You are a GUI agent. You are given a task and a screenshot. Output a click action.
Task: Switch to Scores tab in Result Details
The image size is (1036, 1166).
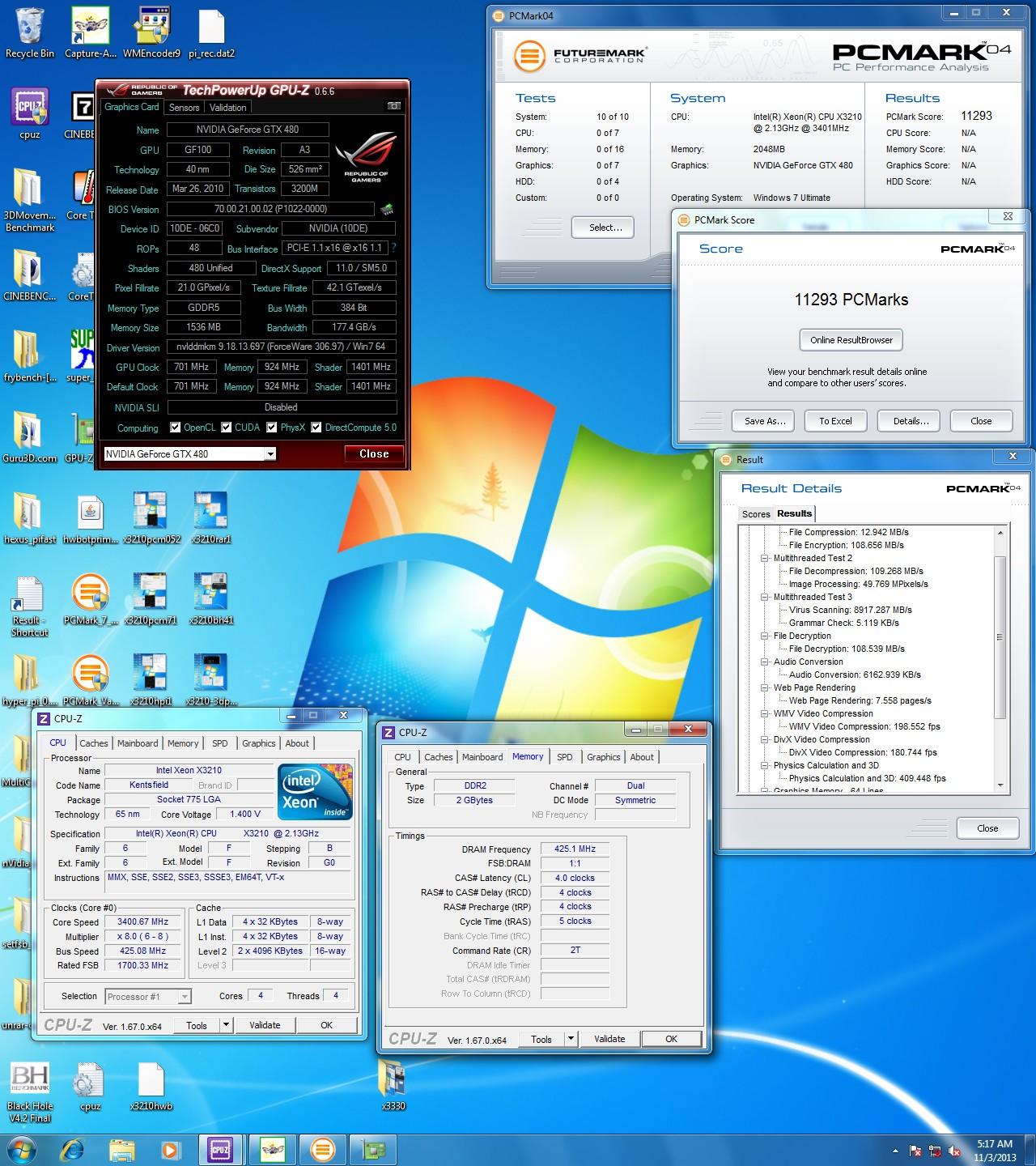tap(756, 514)
